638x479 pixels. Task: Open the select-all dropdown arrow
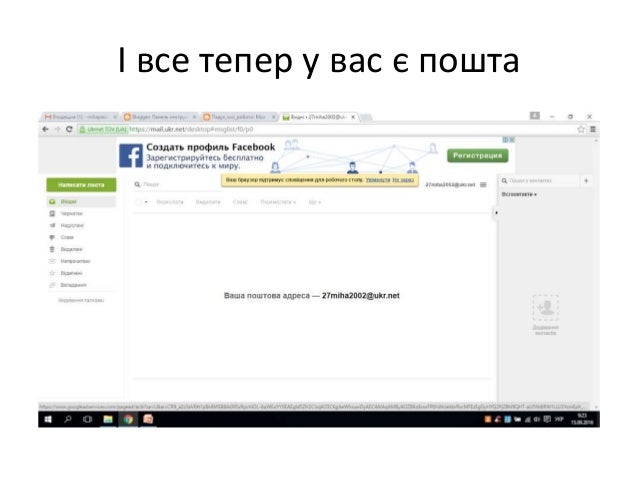pos(146,202)
